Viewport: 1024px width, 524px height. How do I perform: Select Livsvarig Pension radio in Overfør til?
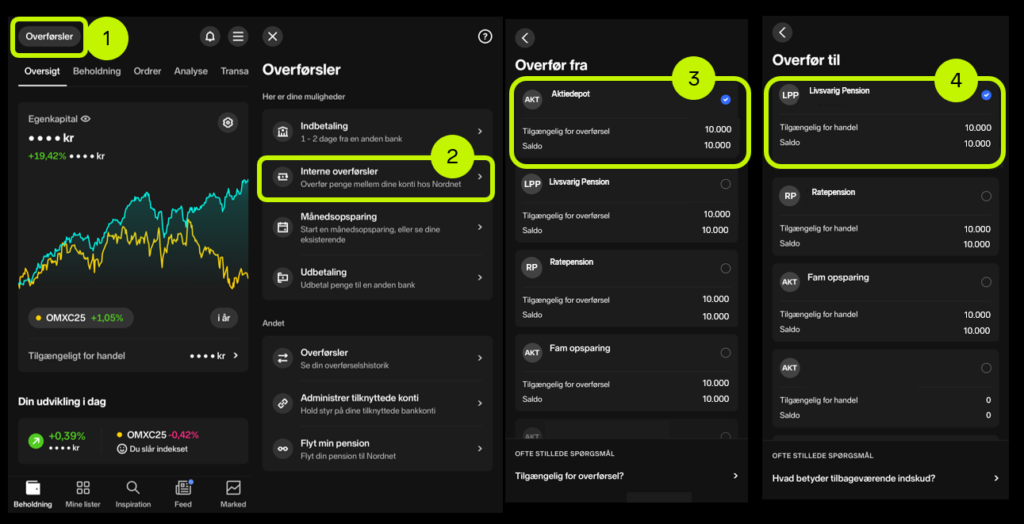tap(986, 95)
